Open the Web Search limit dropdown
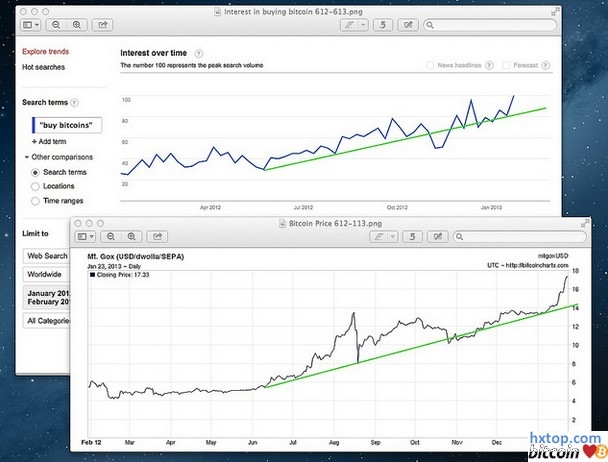Screen dimensions: 608x462 pyautogui.click(x=45, y=256)
